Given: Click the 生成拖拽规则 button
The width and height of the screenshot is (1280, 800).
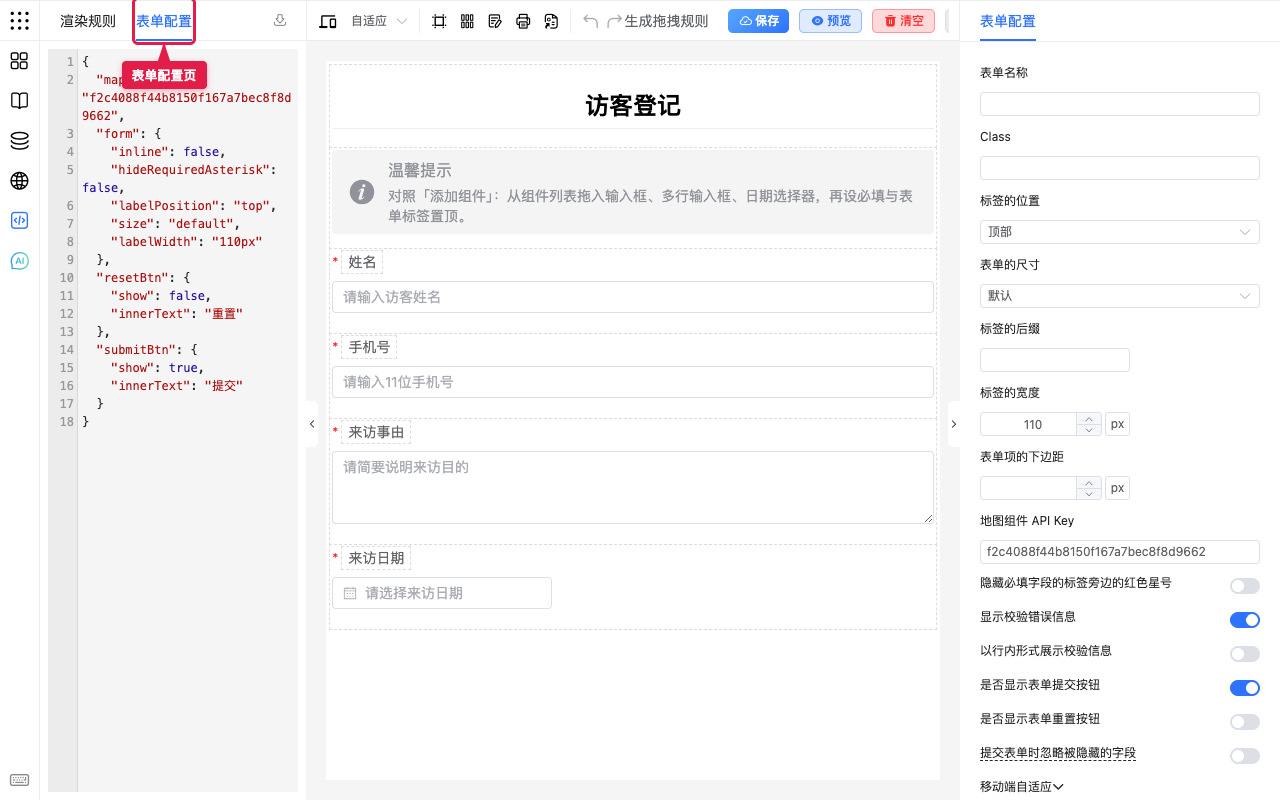Looking at the screenshot, I should (x=666, y=21).
